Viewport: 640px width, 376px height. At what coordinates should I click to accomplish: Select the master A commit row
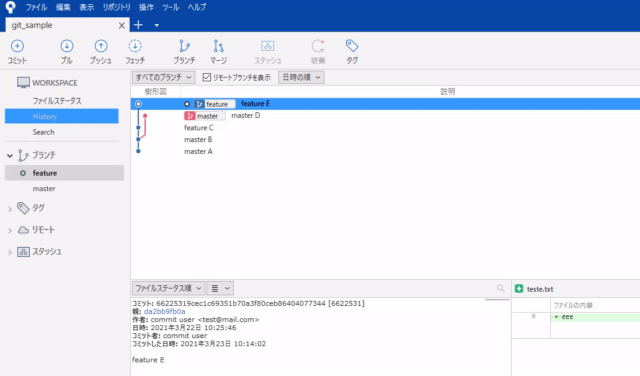385,151
